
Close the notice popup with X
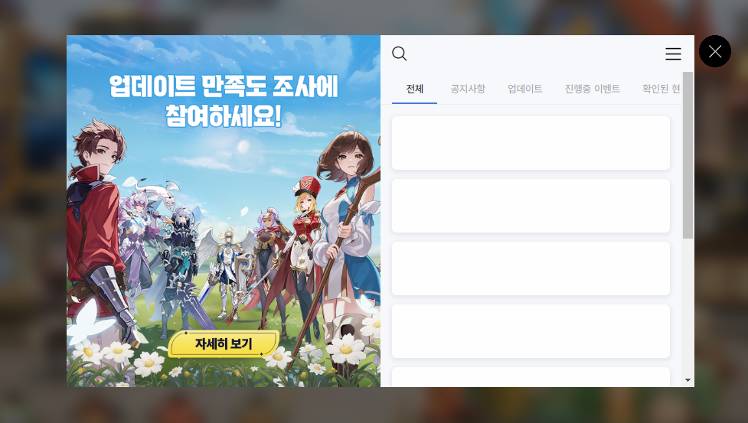point(715,51)
